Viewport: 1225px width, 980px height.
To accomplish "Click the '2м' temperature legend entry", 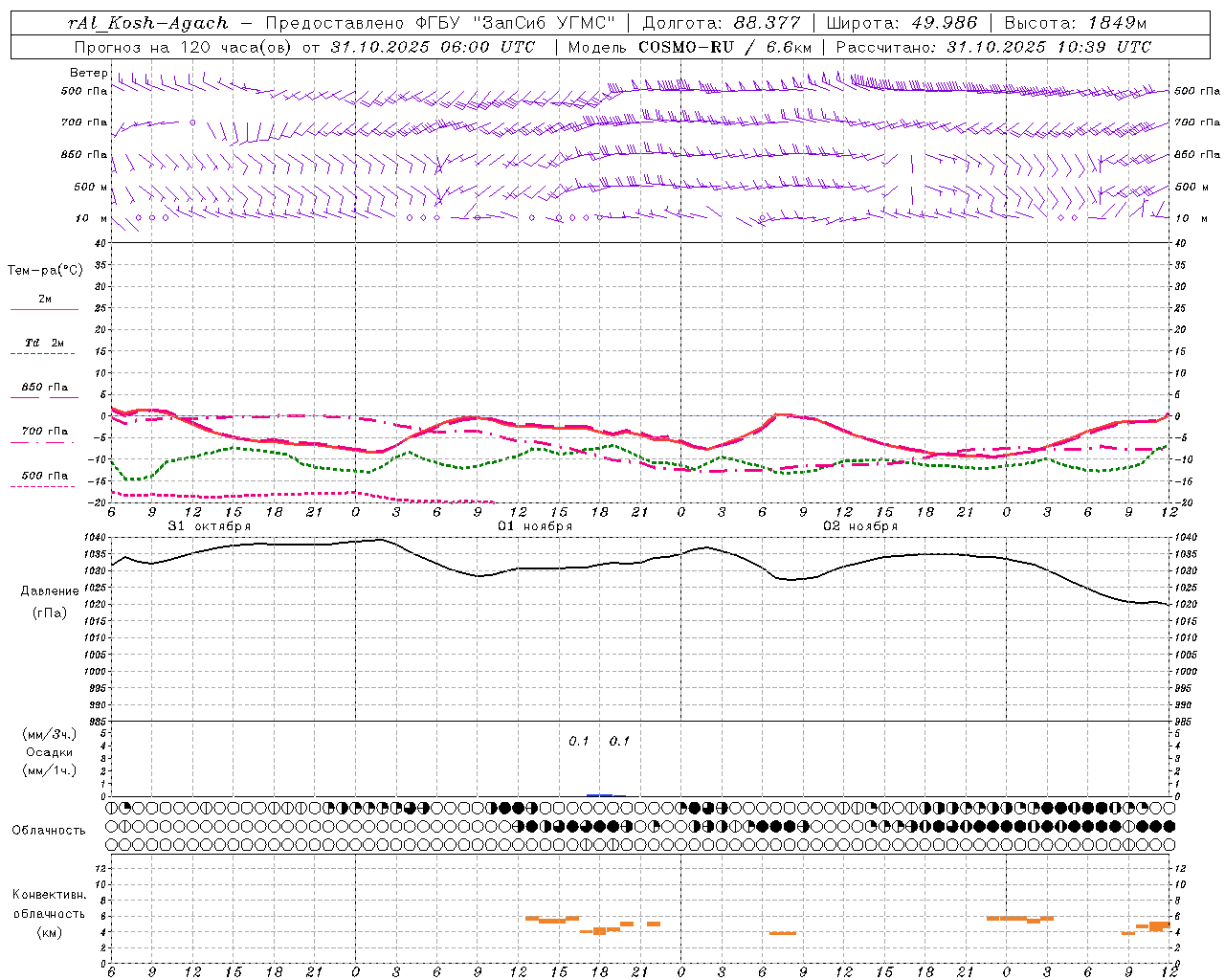I will tap(45, 300).
